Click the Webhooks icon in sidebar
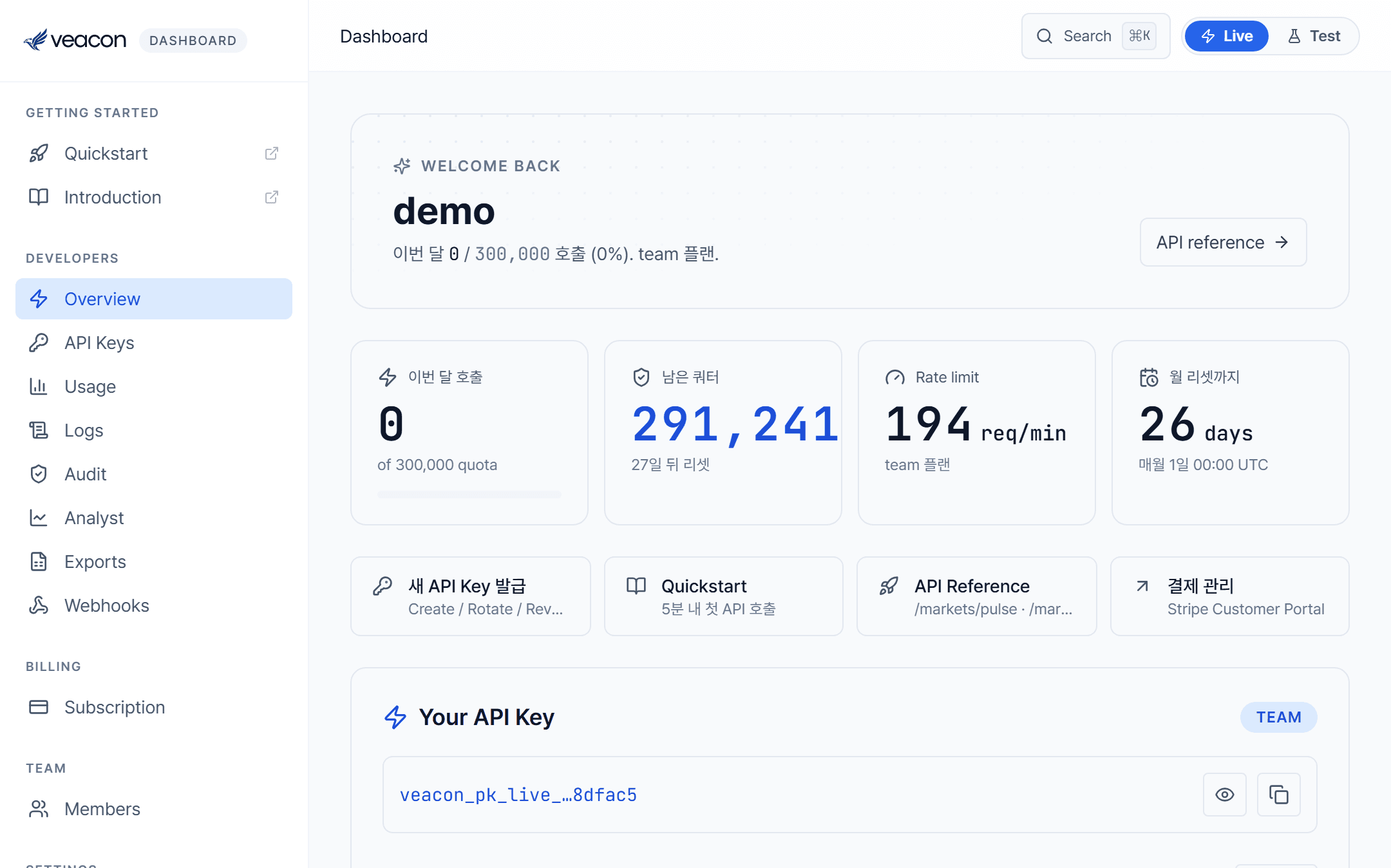 point(39,605)
